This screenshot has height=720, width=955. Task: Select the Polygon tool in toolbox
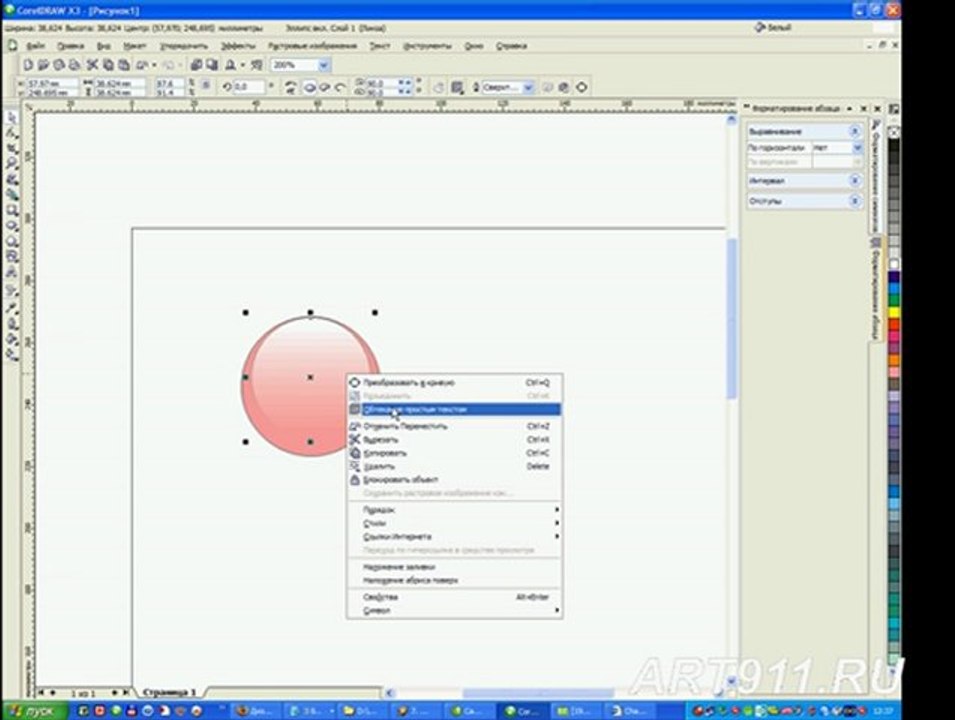(x=12, y=242)
